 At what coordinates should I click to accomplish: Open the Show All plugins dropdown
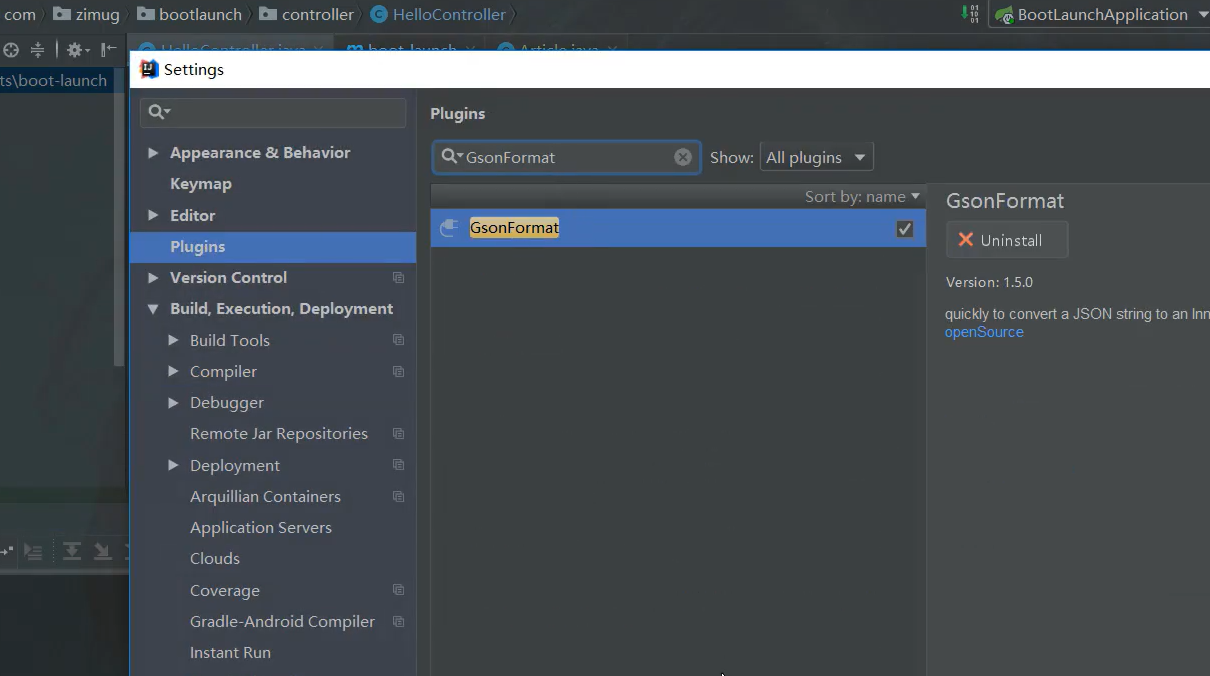(x=817, y=157)
